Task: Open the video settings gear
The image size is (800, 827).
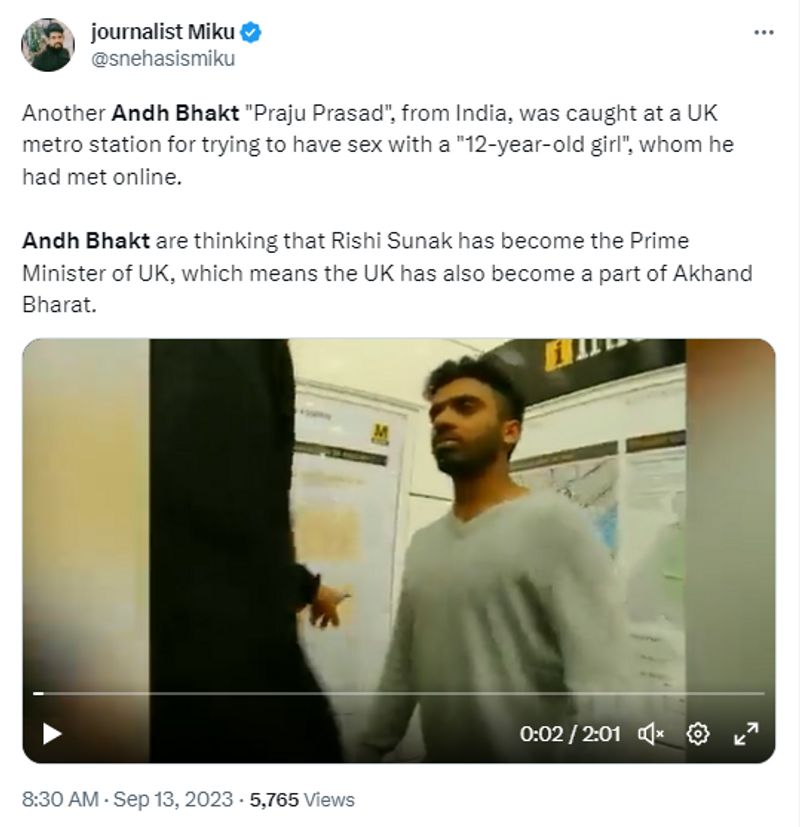Action: pos(698,734)
